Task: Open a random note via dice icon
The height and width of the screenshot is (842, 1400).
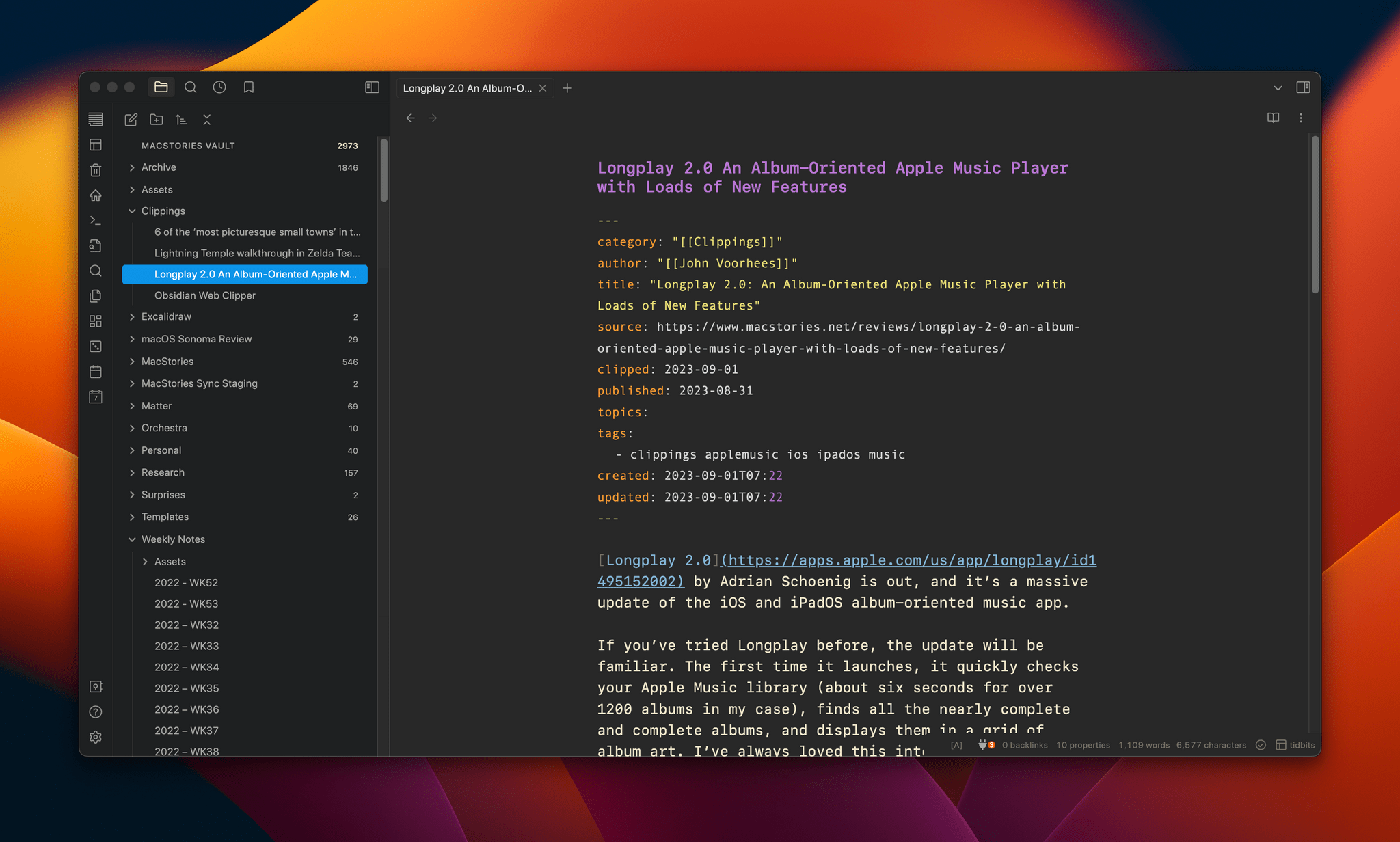Action: click(96, 347)
